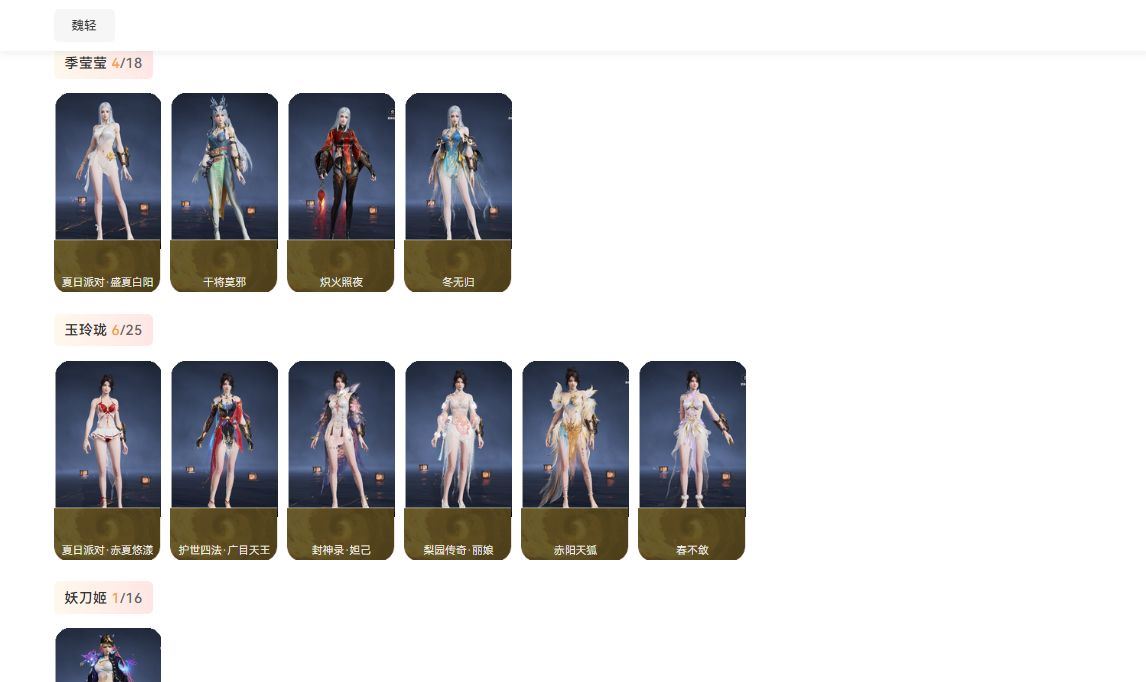Open the 春不敛 skin card
The width and height of the screenshot is (1146, 682).
(692, 461)
